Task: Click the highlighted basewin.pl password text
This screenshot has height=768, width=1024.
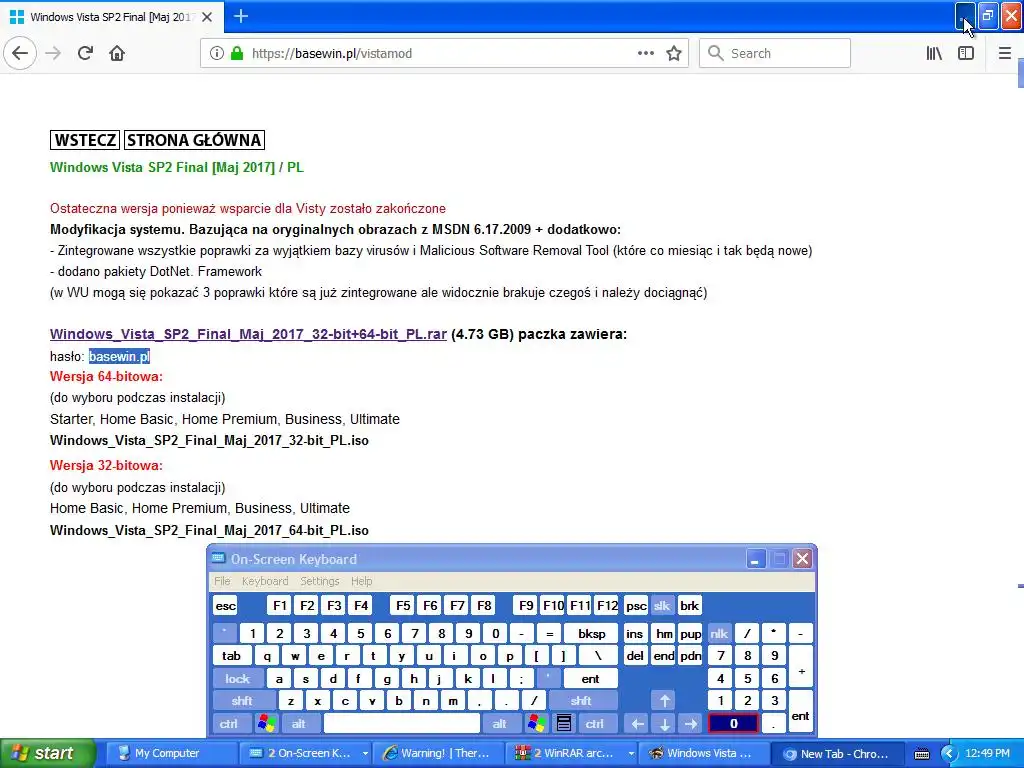Action: [x=120, y=357]
